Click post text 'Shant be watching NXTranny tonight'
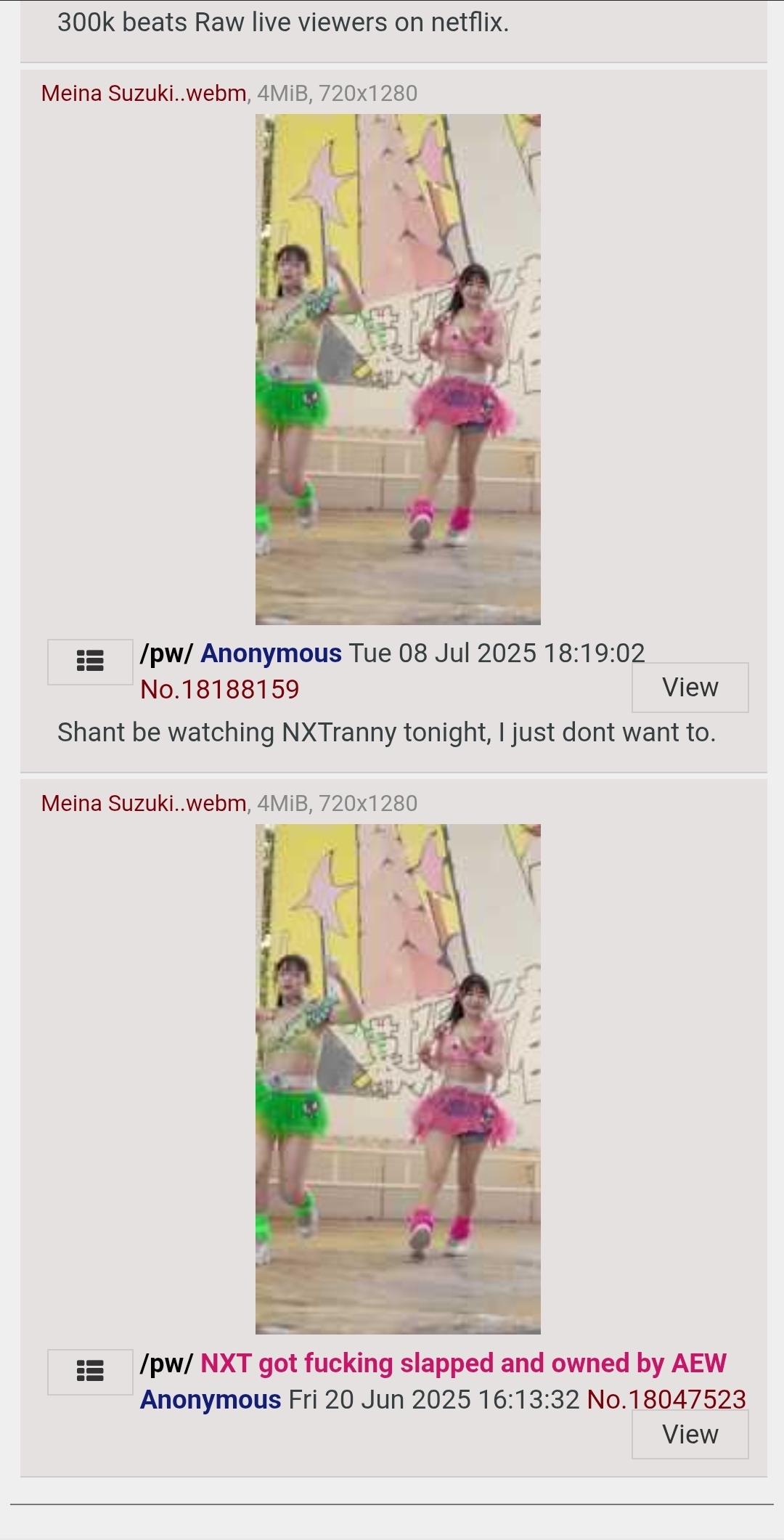Viewport: 784px width, 1540px height. (274, 733)
